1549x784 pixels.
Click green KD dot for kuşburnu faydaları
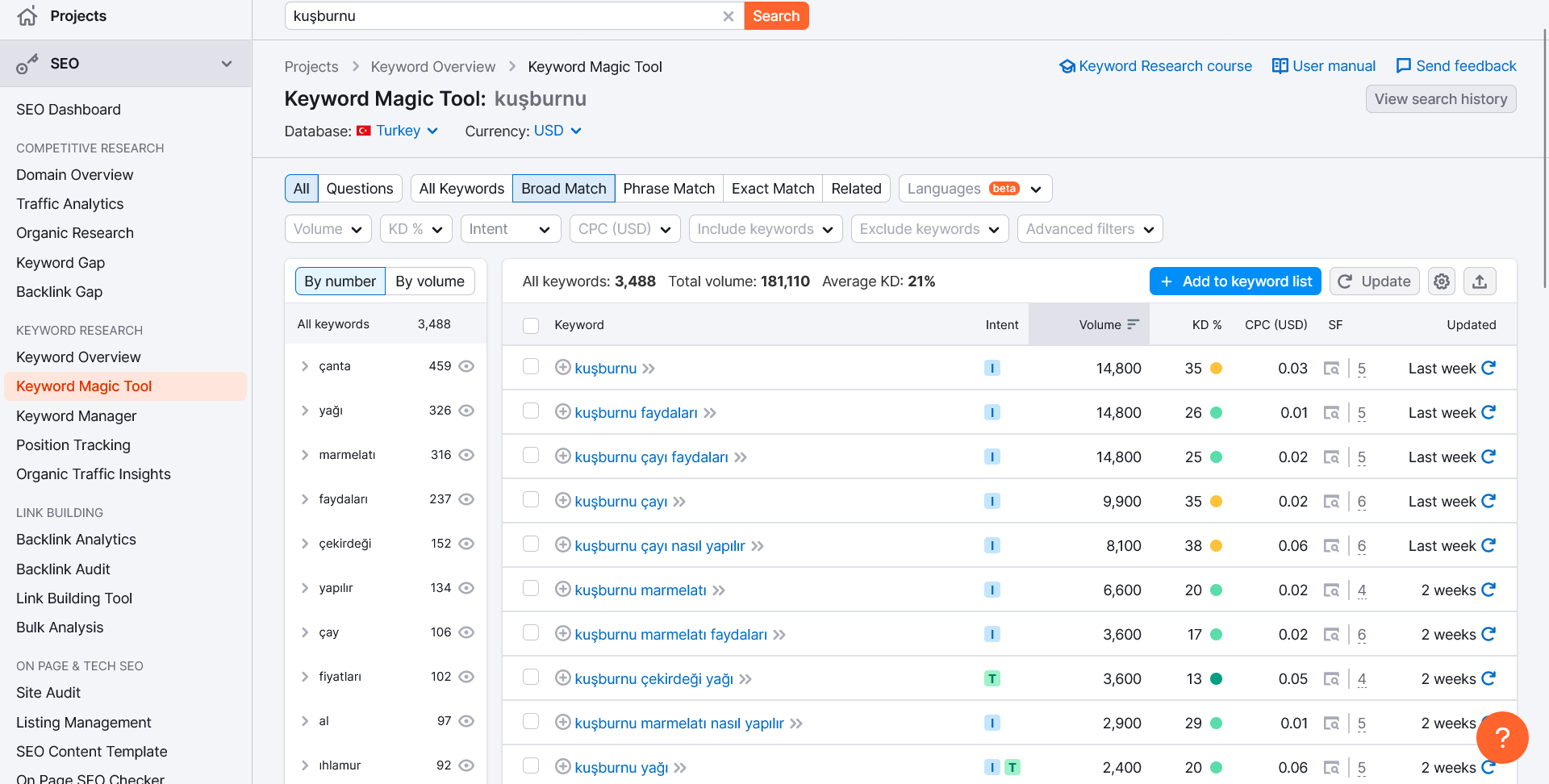point(1217,413)
